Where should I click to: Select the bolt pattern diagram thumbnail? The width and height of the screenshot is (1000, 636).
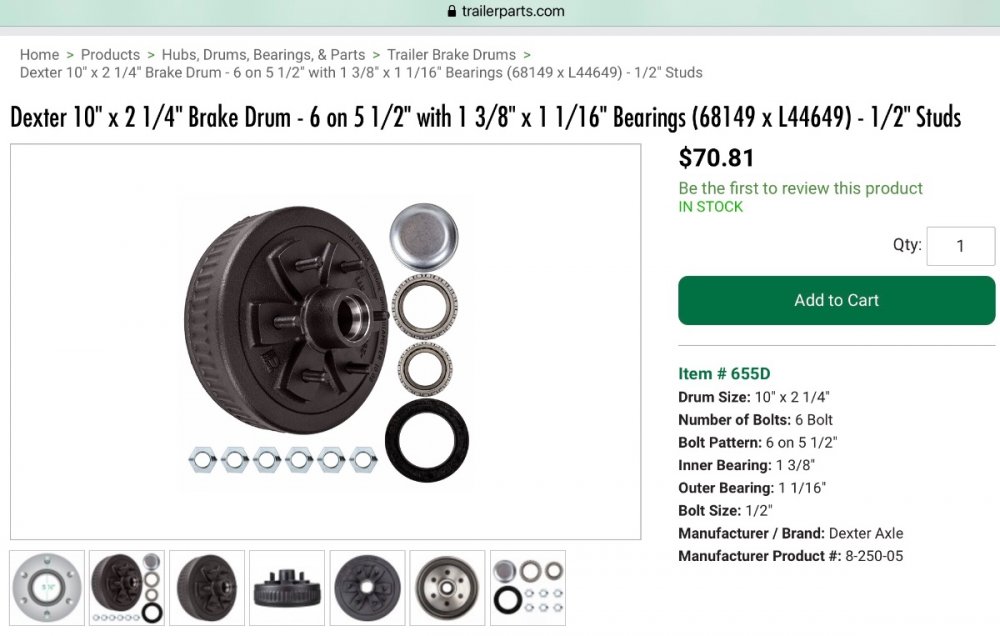47,588
